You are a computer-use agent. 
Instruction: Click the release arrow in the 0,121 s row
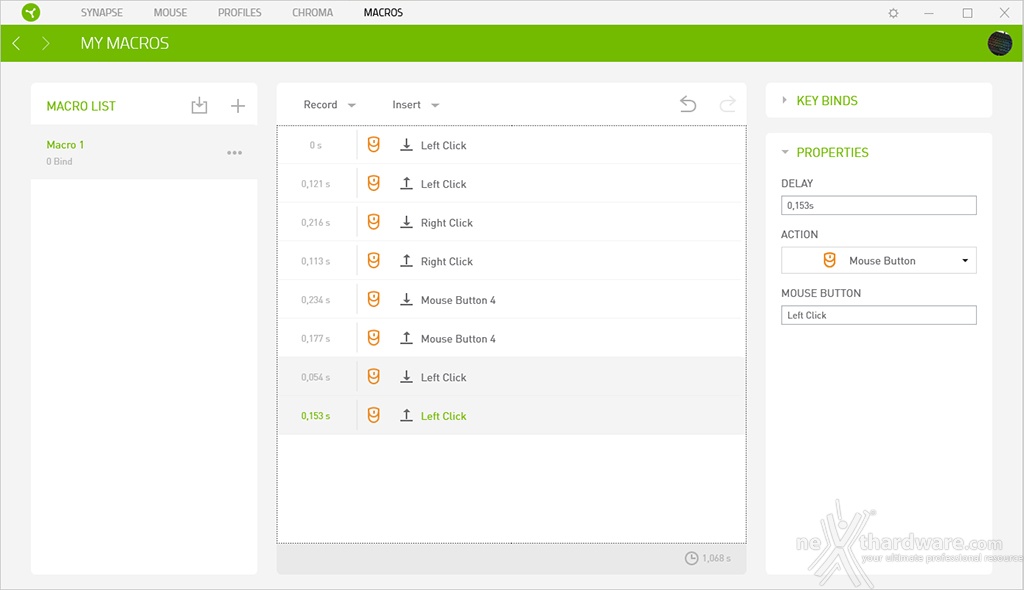tap(406, 183)
